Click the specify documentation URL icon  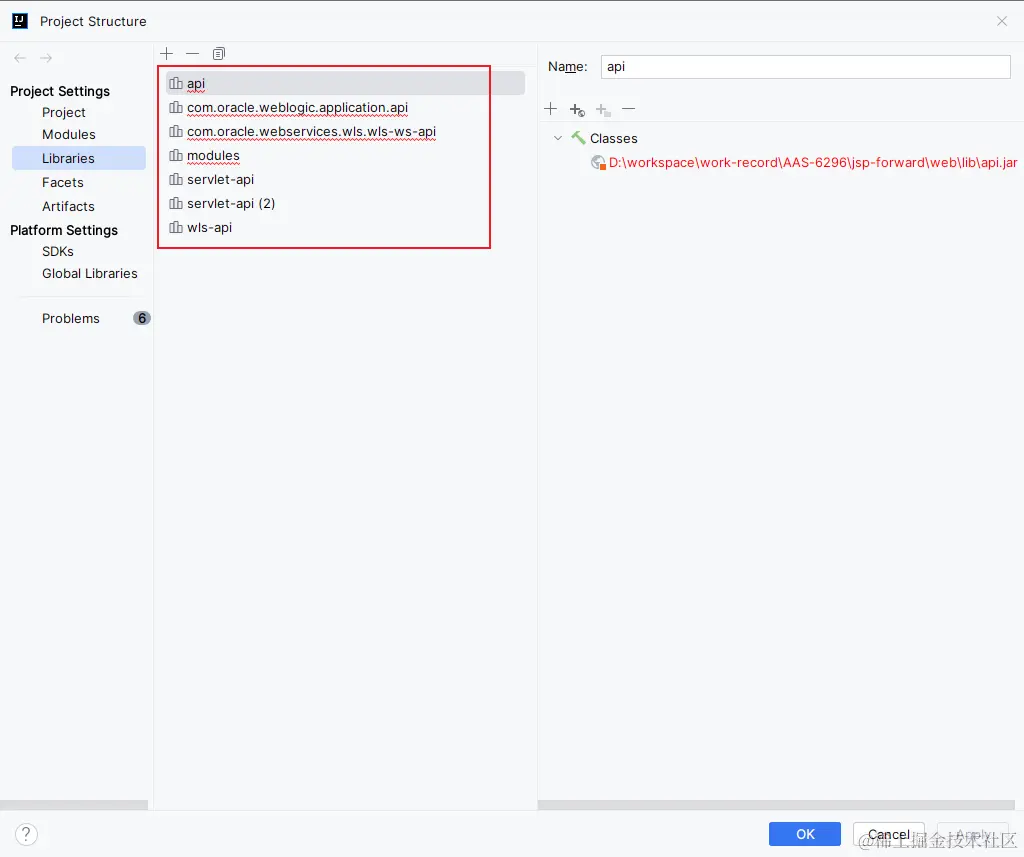(x=577, y=109)
